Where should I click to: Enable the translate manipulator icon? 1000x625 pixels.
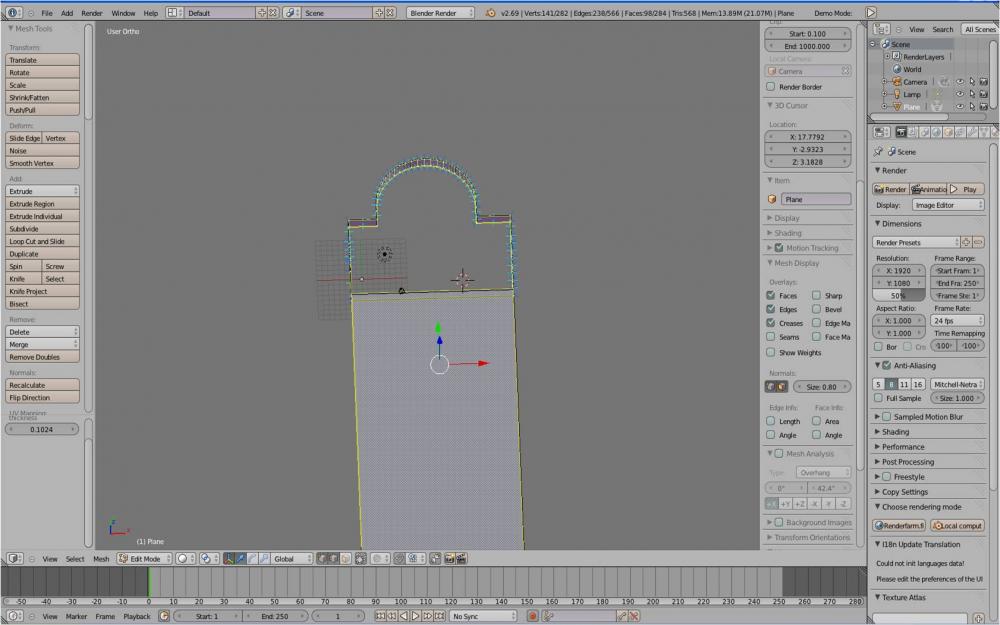pos(241,559)
